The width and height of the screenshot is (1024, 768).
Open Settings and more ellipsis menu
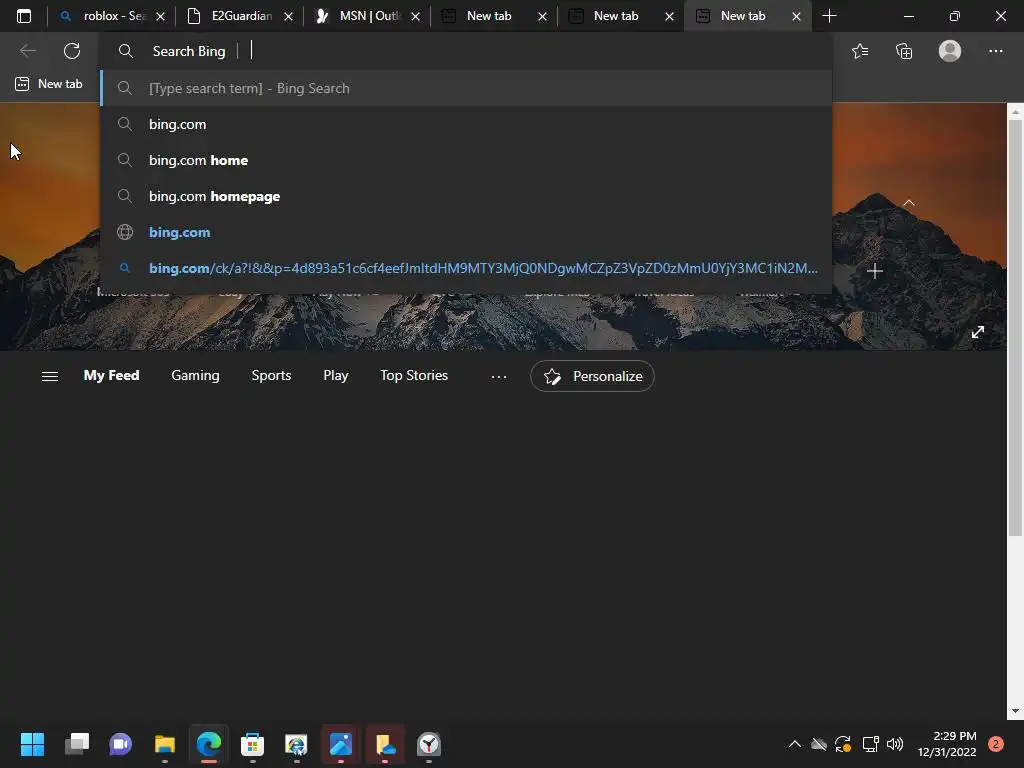(x=995, y=51)
